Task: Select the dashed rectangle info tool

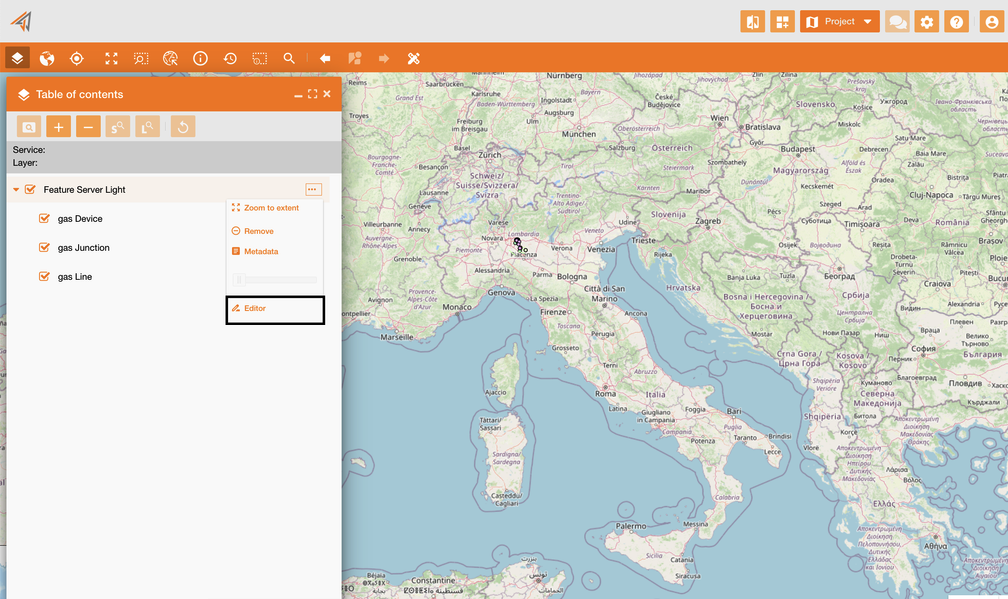Action: [260, 58]
